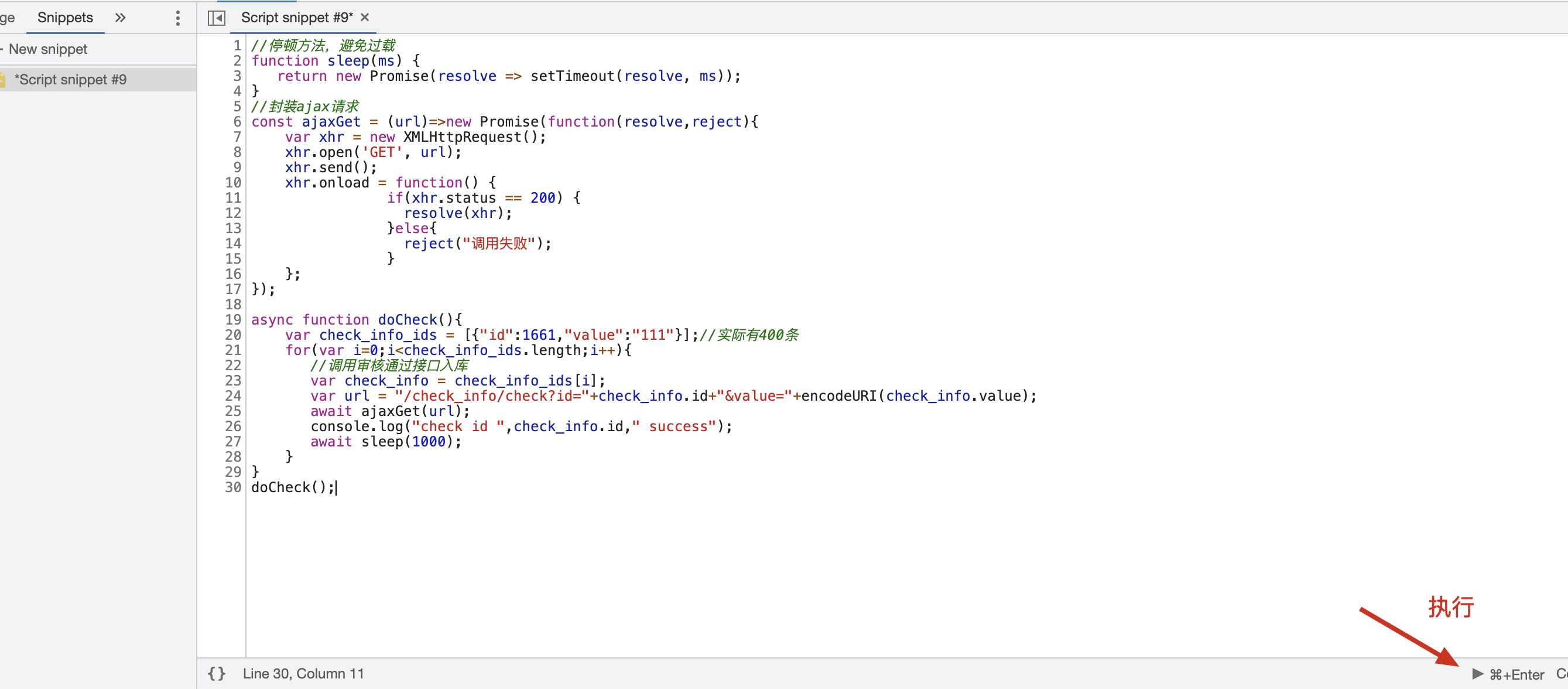Toggle breakpoint at line number 30
1568x689 pixels.
(x=233, y=487)
